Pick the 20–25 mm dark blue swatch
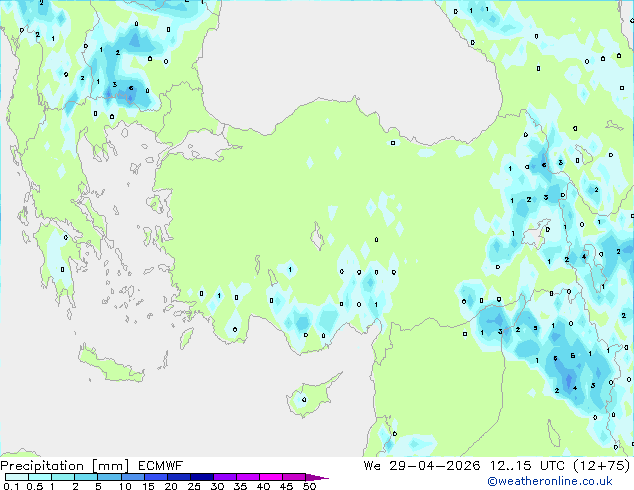 [179, 477]
